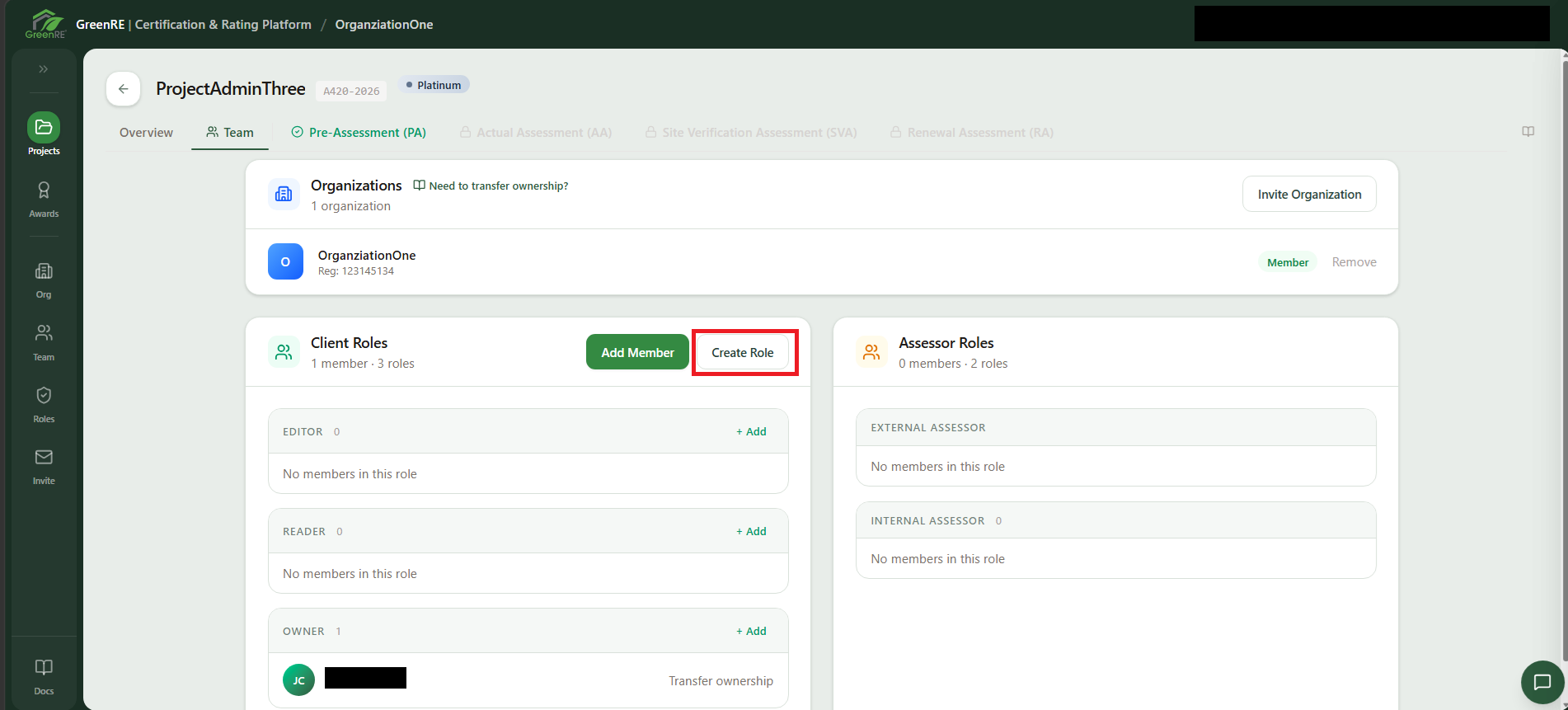The width and height of the screenshot is (1568, 710).
Task: Open the guide book icon near tabs
Action: 1528,132
